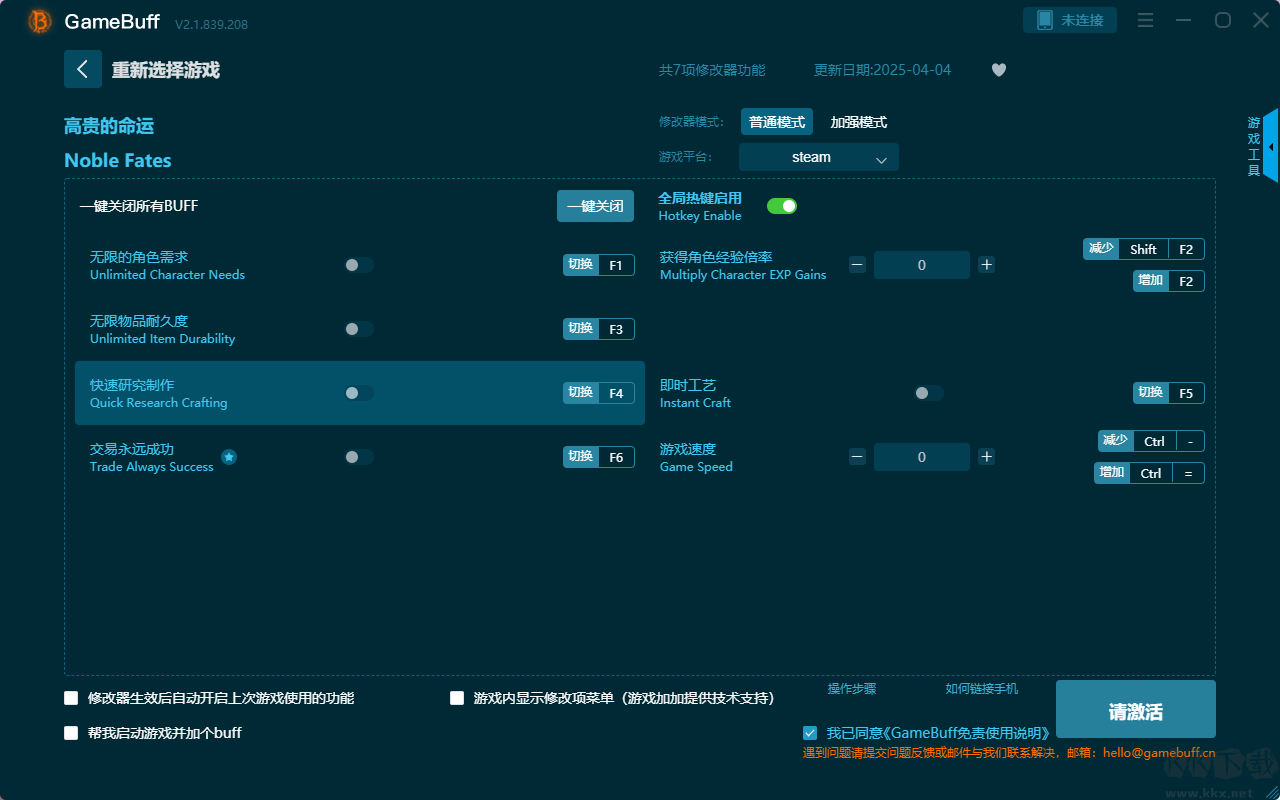
Task: Open the GameBuff免责使用说明 link
Action: (x=967, y=733)
